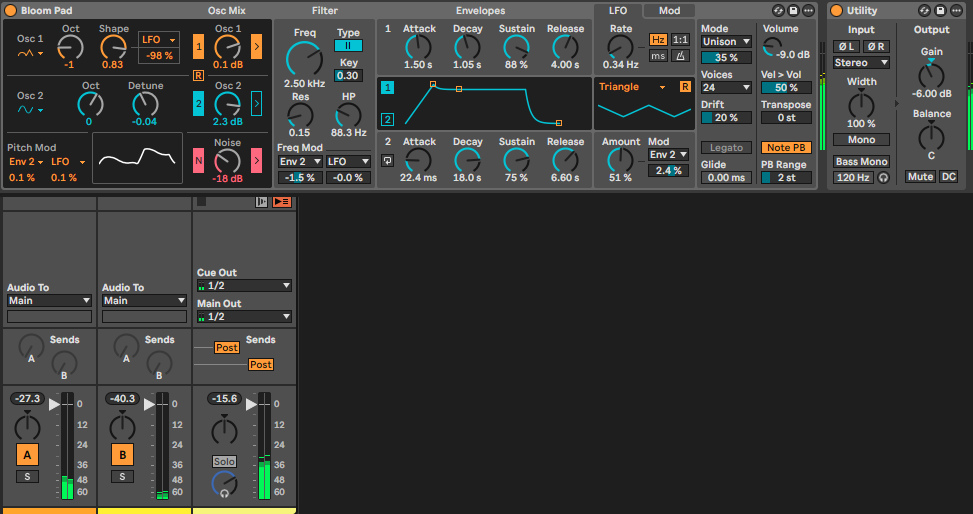The height and width of the screenshot is (514, 973).
Task: Open Osc 2 waveform dropdown
Action: pos(30,110)
